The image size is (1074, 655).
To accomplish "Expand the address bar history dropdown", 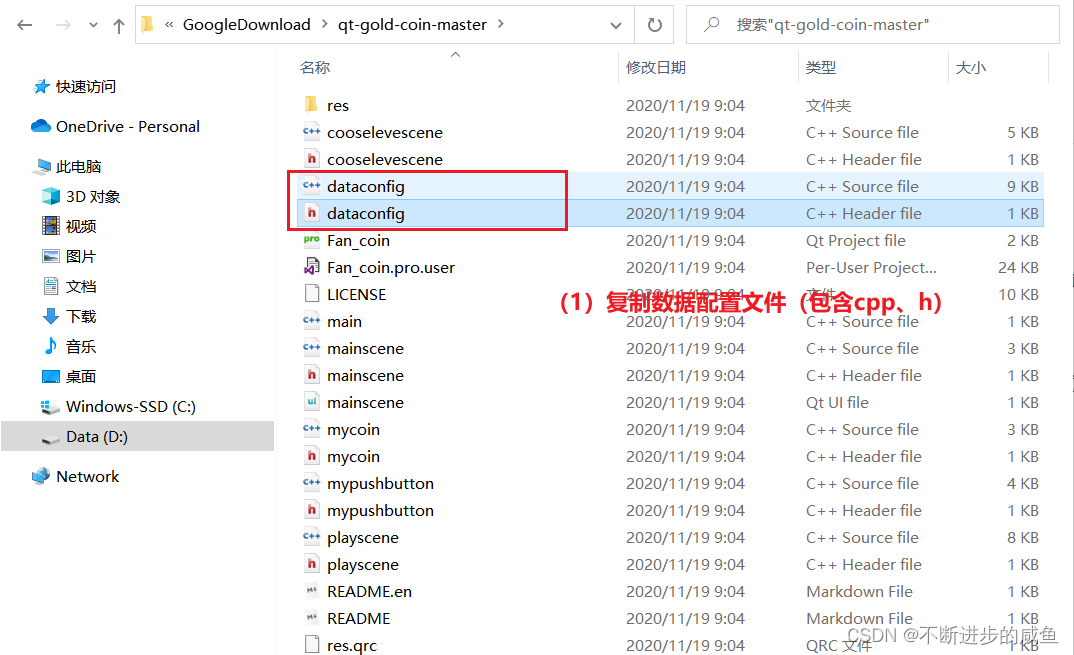I will [x=616, y=25].
